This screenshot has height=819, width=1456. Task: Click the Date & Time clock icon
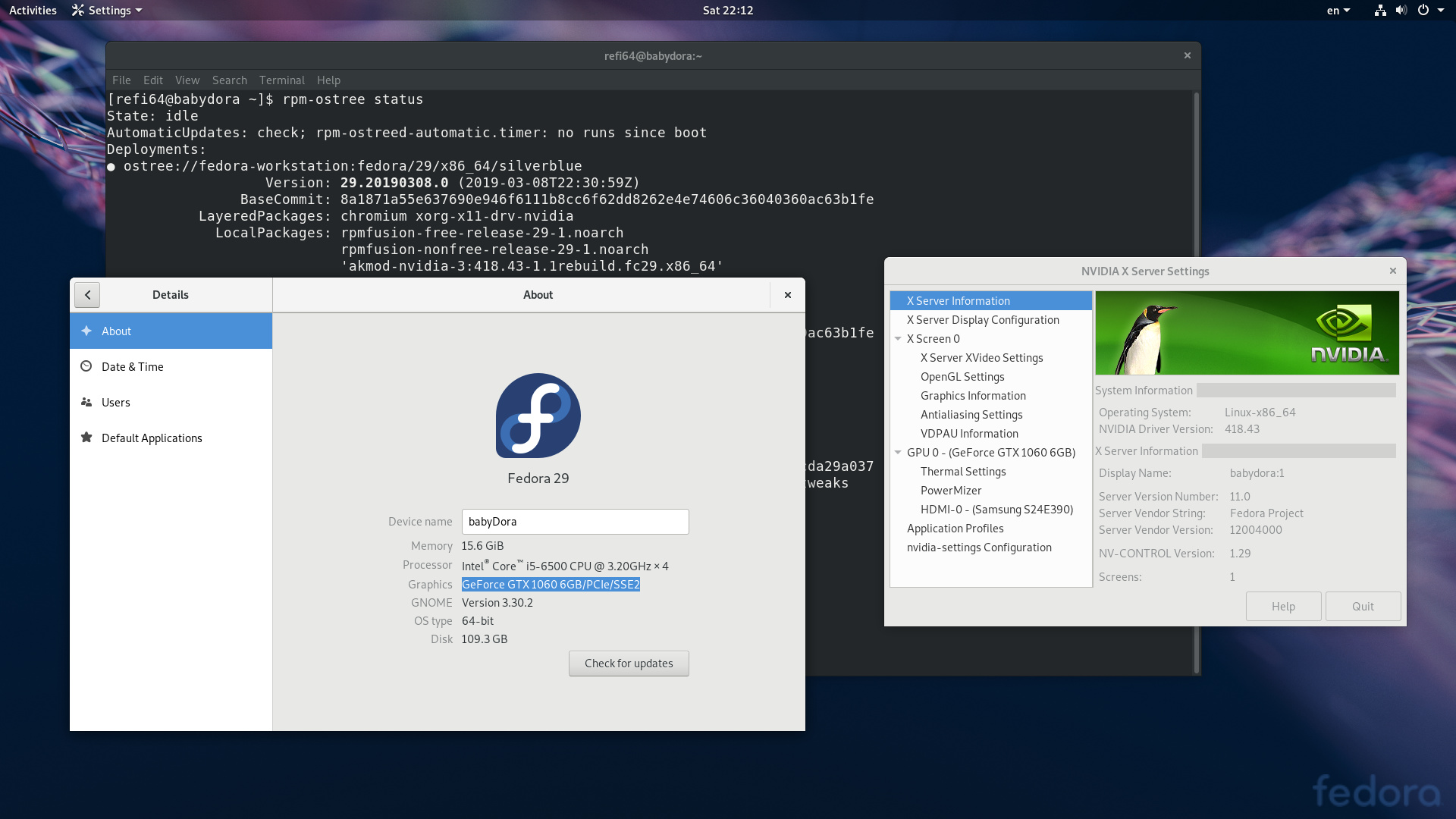tap(86, 366)
